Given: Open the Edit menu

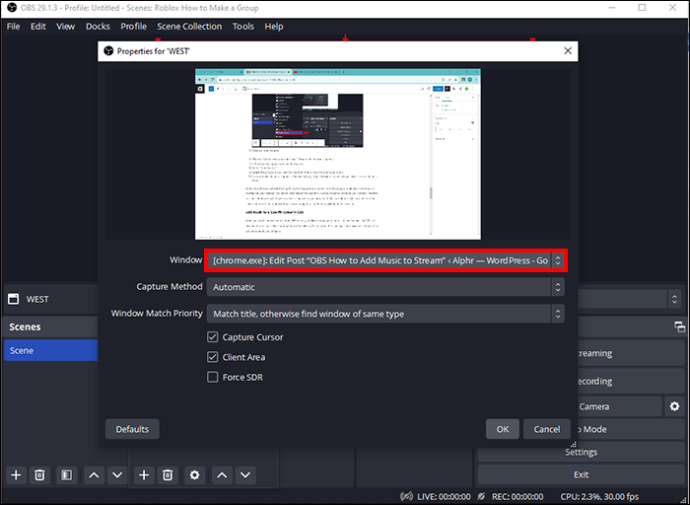Looking at the screenshot, I should click(38, 26).
